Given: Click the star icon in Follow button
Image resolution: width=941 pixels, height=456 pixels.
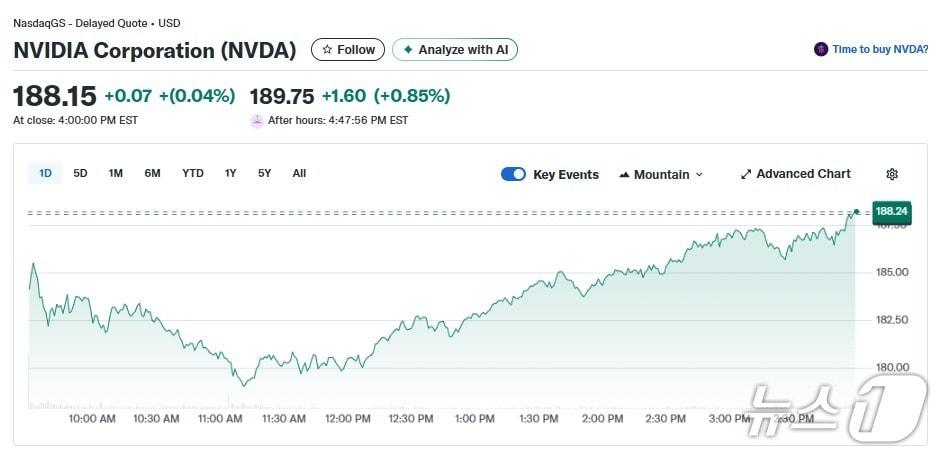Looking at the screenshot, I should tap(327, 50).
